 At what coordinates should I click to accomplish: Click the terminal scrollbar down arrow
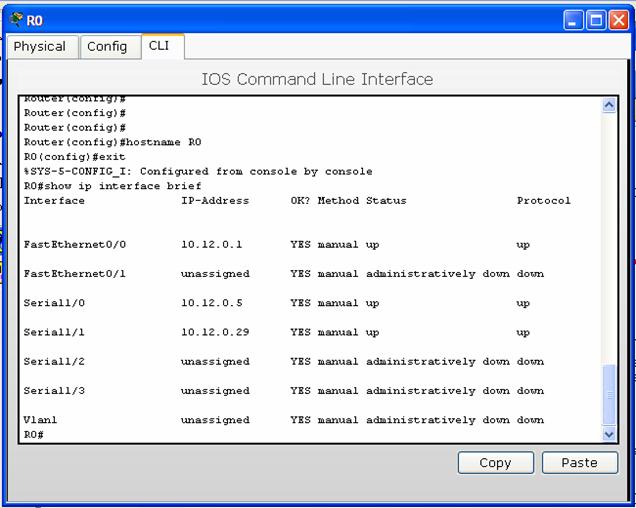[610, 434]
